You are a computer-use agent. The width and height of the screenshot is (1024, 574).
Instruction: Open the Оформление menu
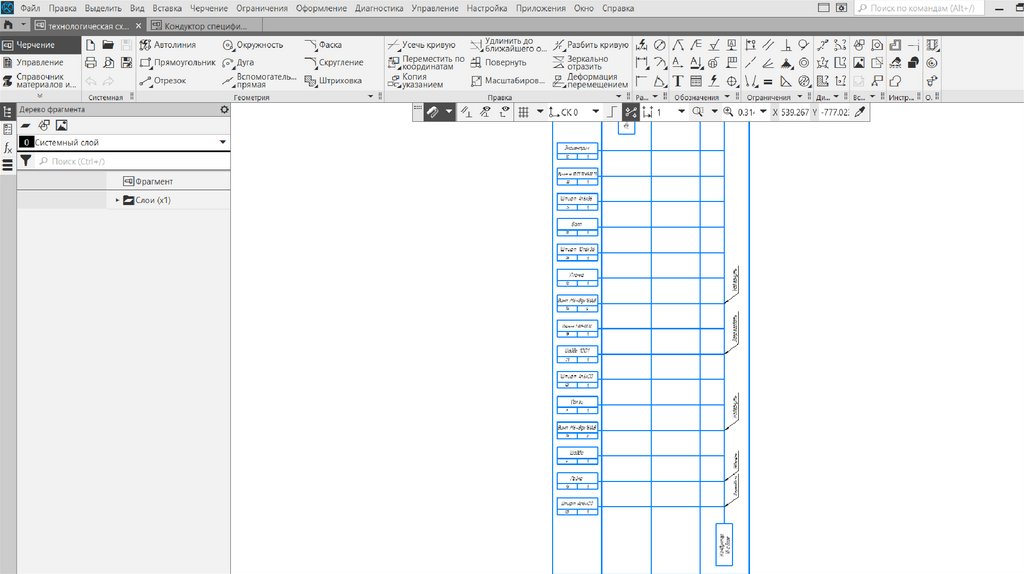(321, 8)
